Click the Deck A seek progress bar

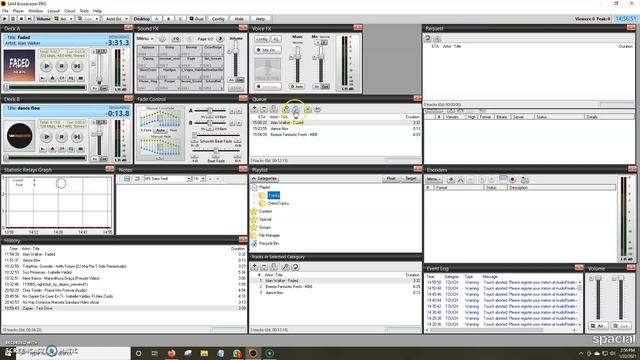46,87
